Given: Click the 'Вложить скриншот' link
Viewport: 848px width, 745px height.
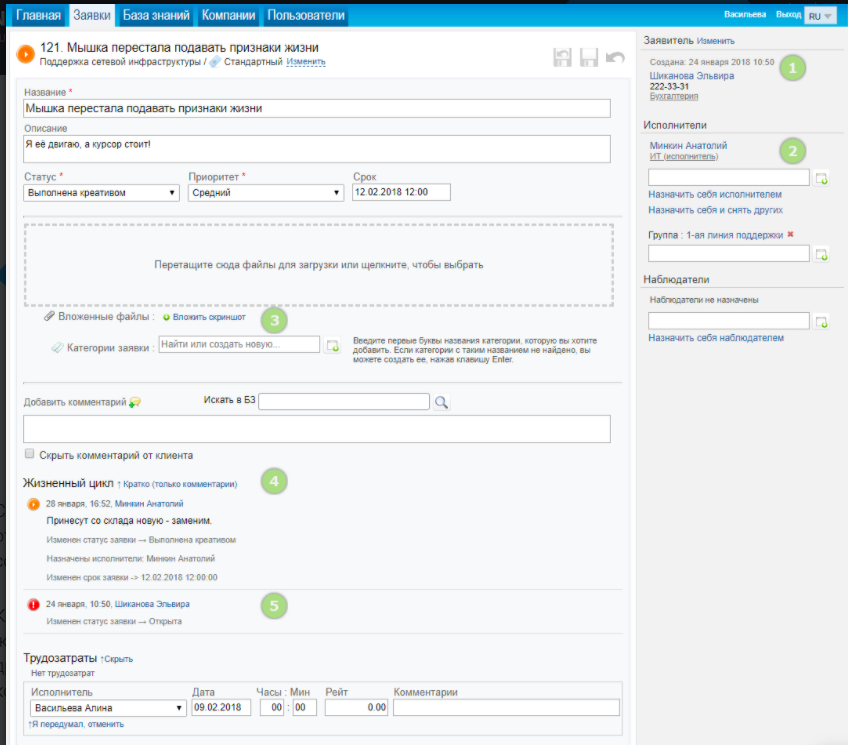Looking at the screenshot, I should pos(209,317).
